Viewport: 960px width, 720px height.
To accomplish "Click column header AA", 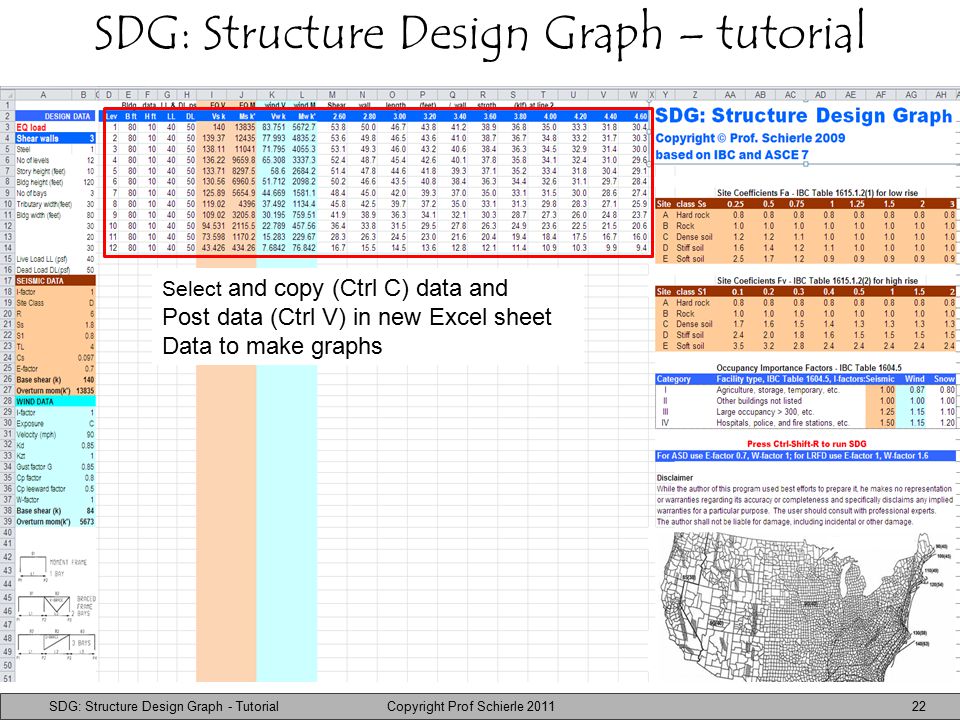I will [x=730, y=95].
